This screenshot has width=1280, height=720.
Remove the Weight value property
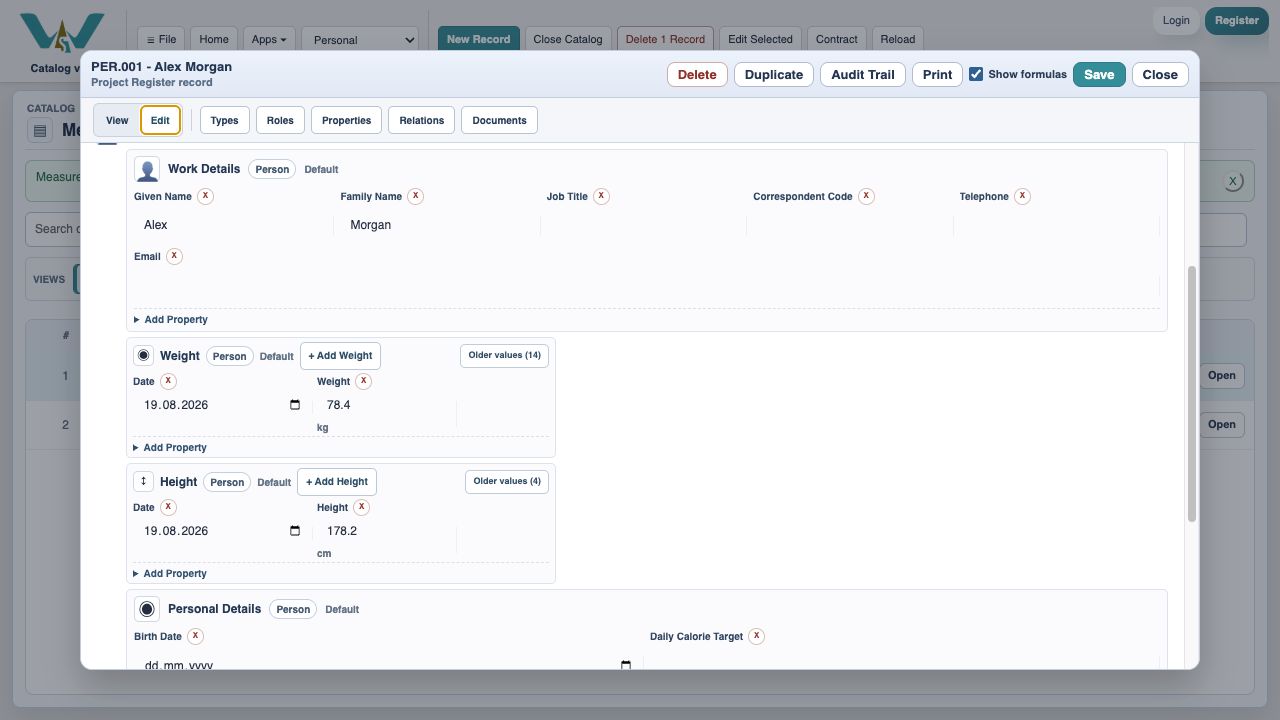pos(363,381)
